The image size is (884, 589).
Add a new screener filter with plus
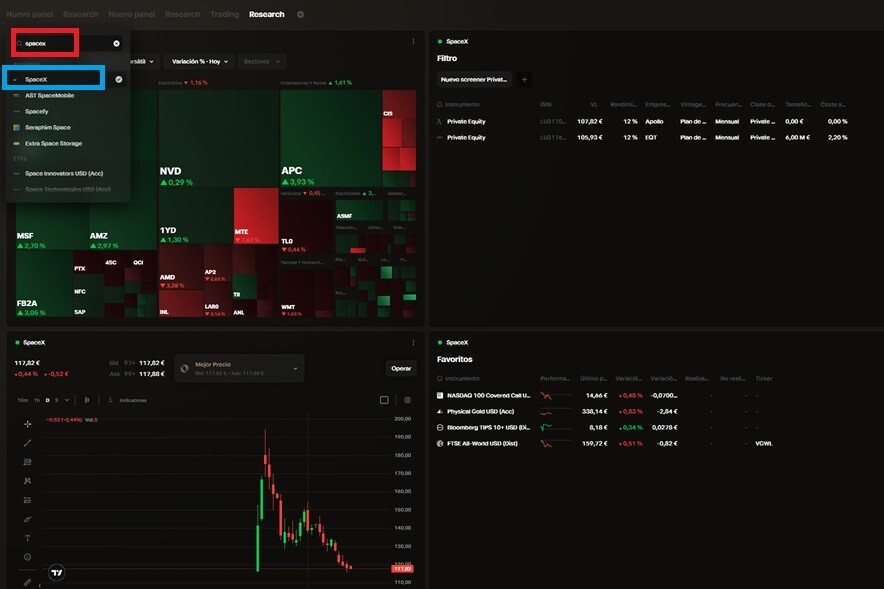point(524,79)
